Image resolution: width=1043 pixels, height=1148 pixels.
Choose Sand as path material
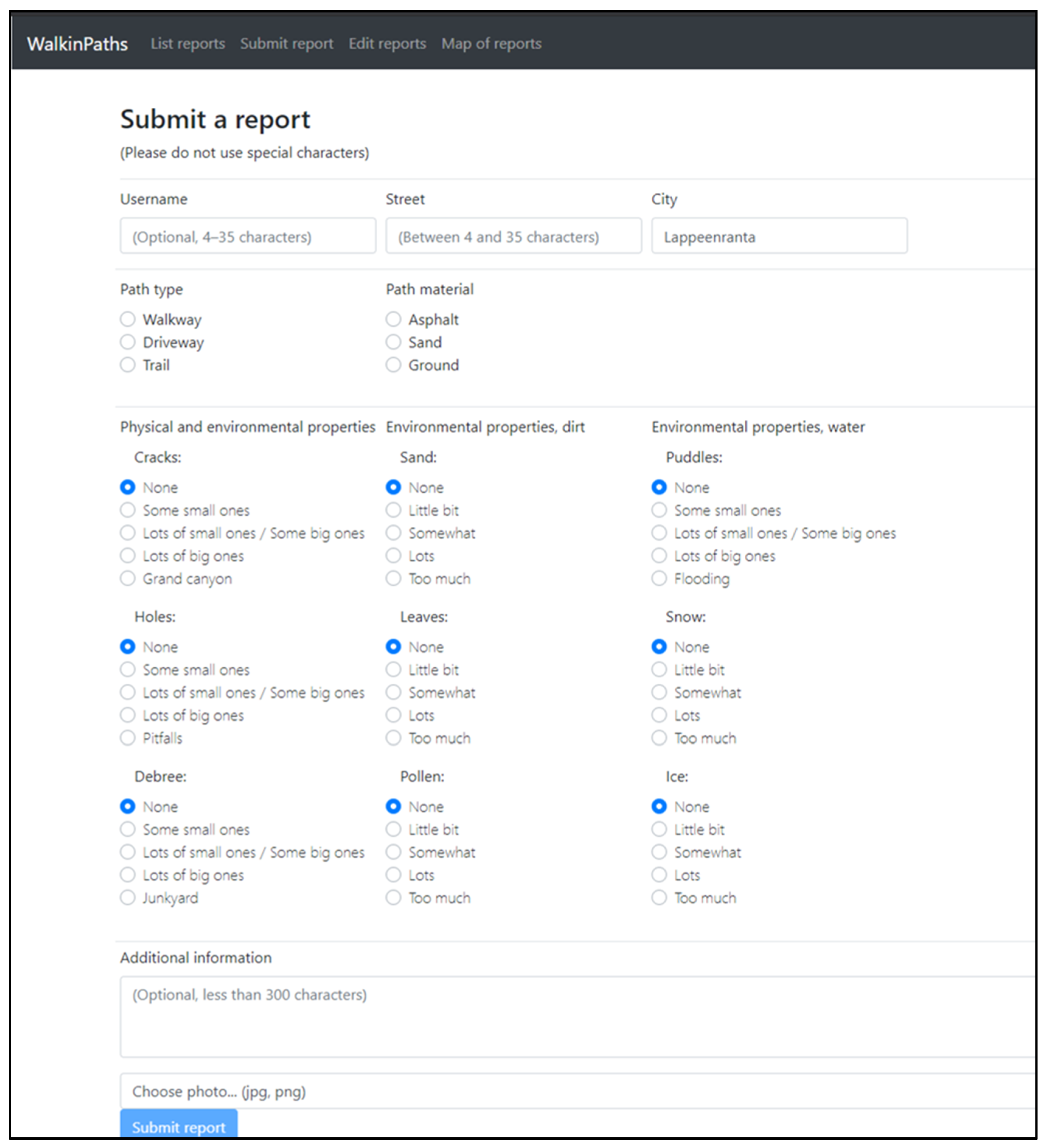[393, 342]
